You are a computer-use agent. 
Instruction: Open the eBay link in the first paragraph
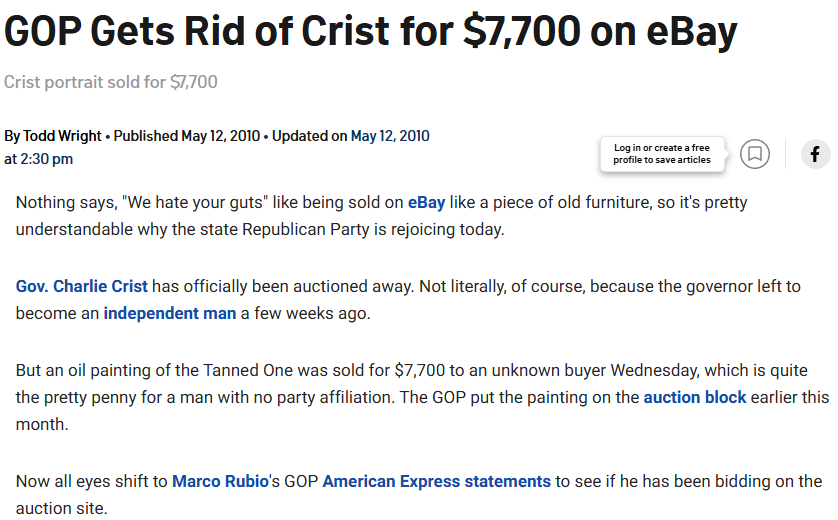tap(426, 203)
